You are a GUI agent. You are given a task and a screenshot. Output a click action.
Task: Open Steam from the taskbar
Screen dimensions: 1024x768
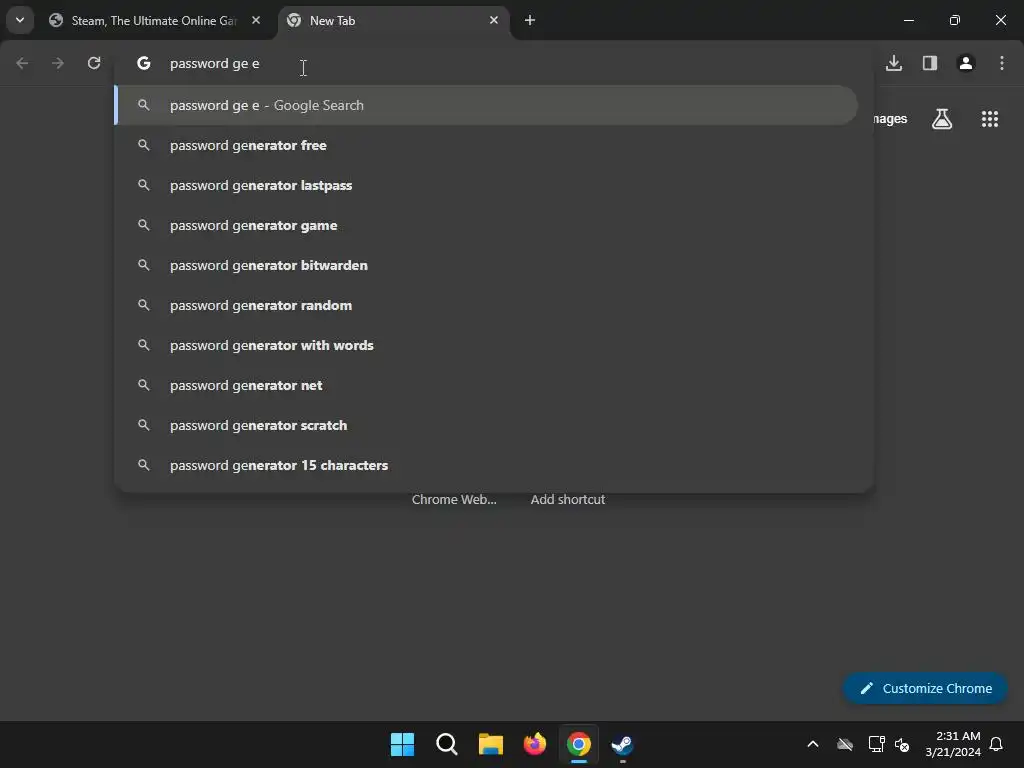pos(622,744)
